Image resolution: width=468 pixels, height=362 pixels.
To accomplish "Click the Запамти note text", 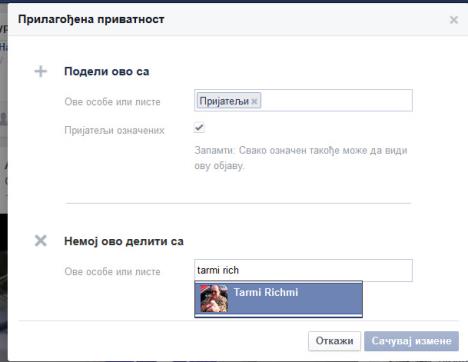I will coord(301,158).
